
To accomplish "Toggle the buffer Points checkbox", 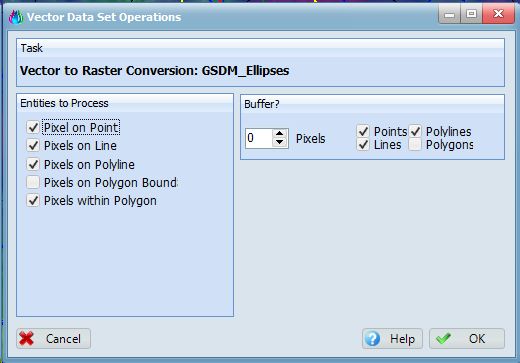I will coord(363,131).
